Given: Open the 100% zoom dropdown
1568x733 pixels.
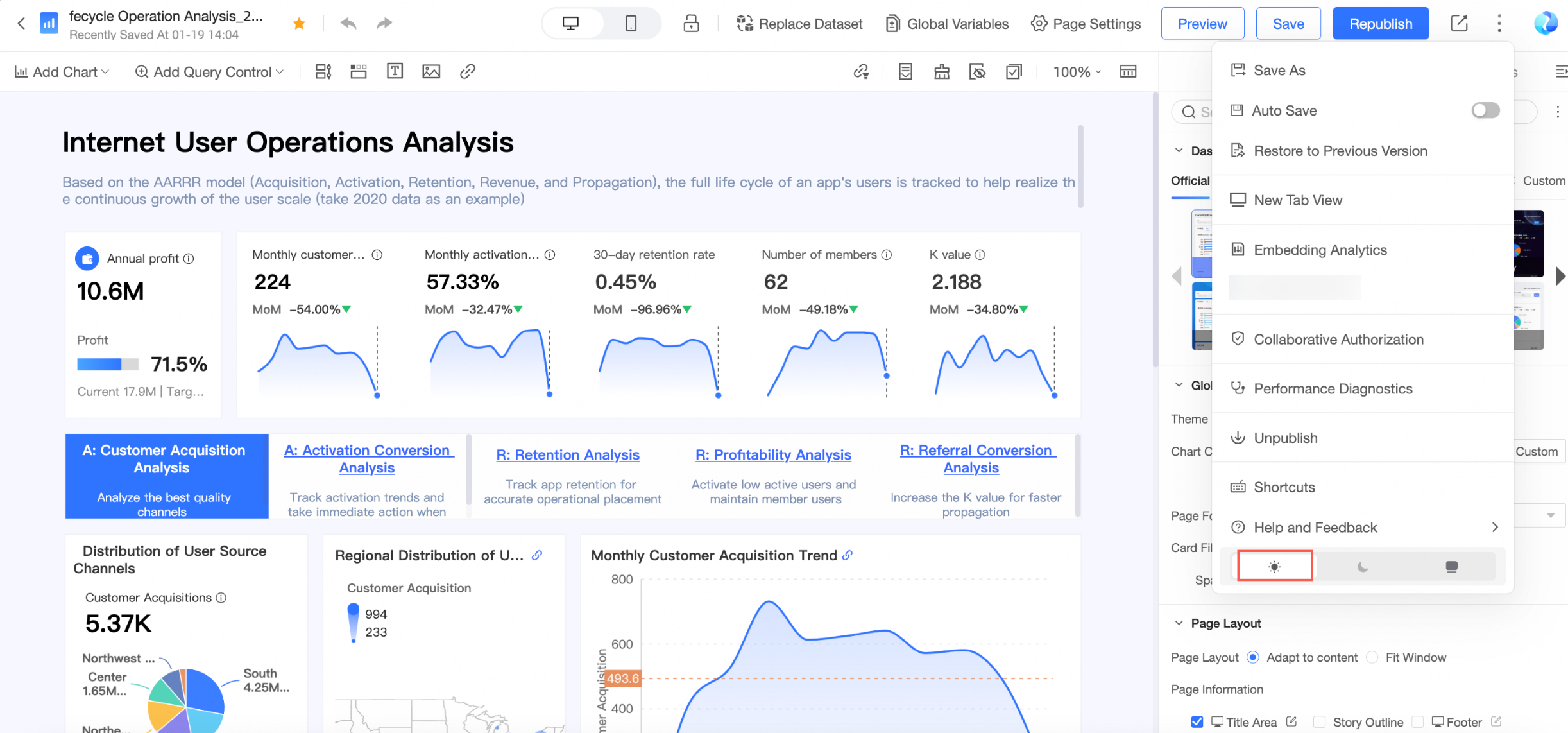Looking at the screenshot, I should [x=1077, y=72].
